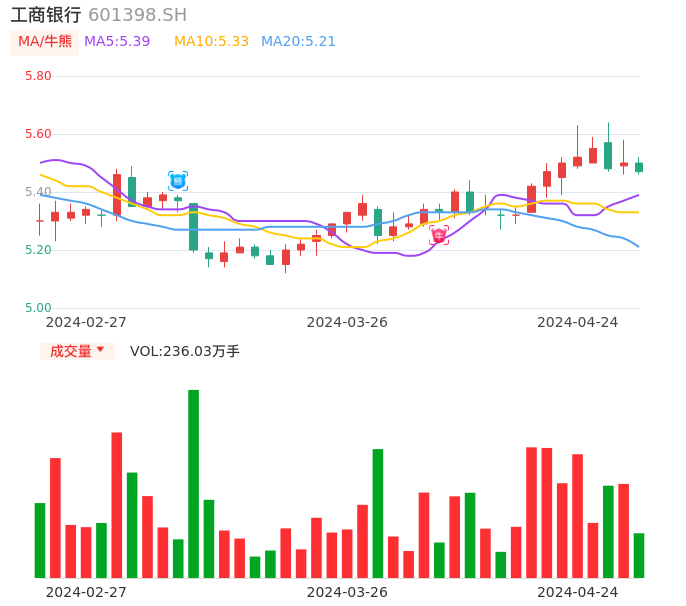686x606 pixels.
Task: Click the last green volume bar
Action: (x=639, y=555)
